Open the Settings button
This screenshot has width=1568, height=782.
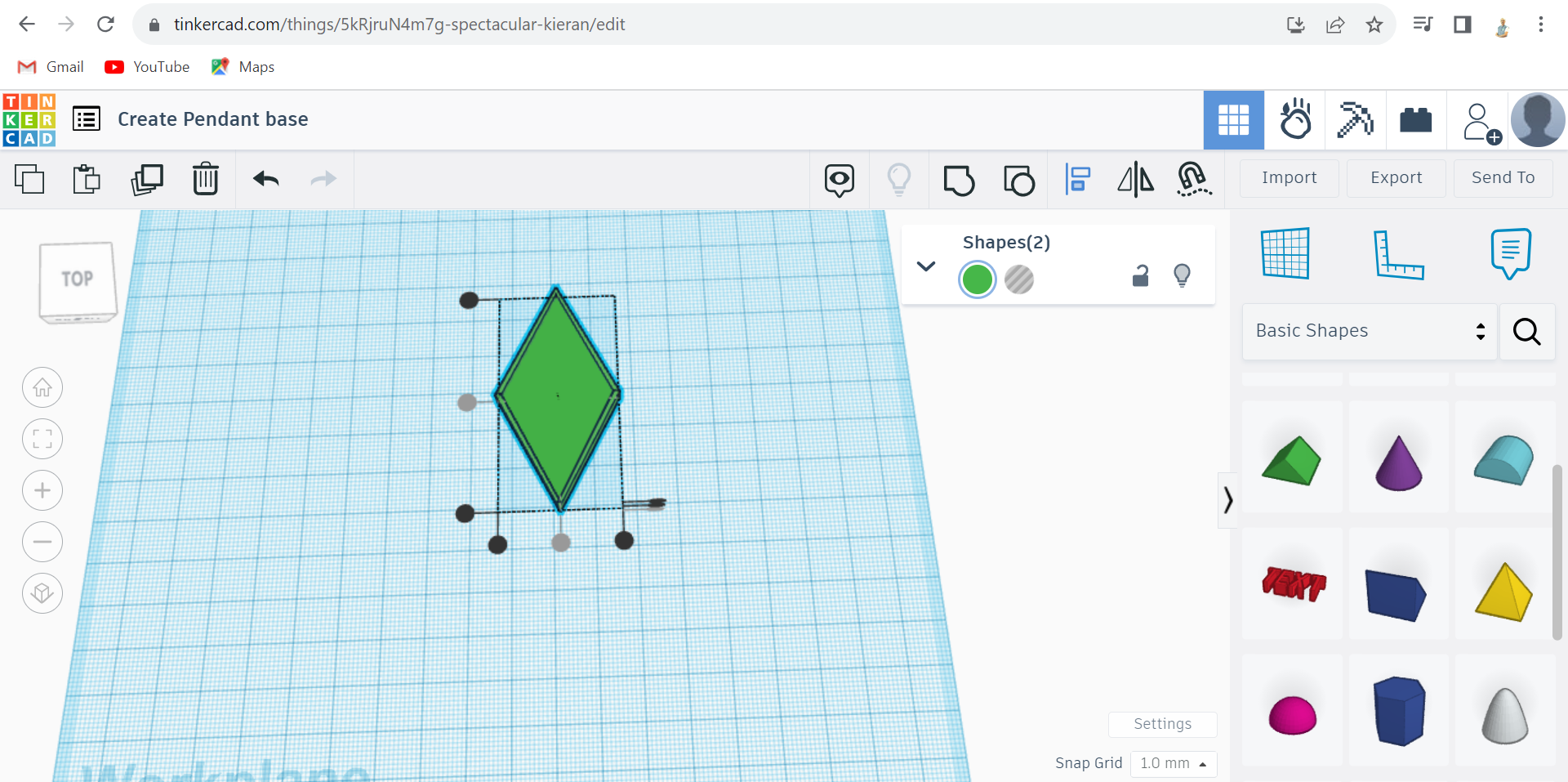[x=1163, y=724]
